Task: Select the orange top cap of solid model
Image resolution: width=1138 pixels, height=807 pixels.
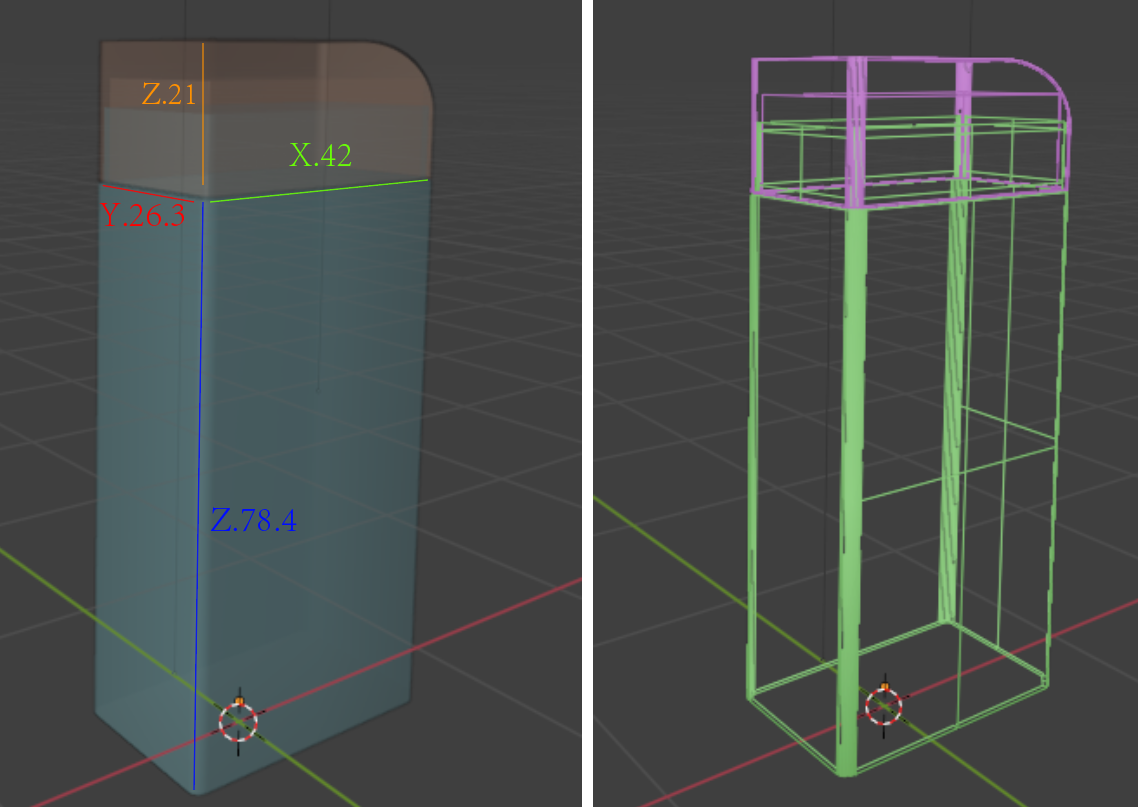Action: point(300,110)
